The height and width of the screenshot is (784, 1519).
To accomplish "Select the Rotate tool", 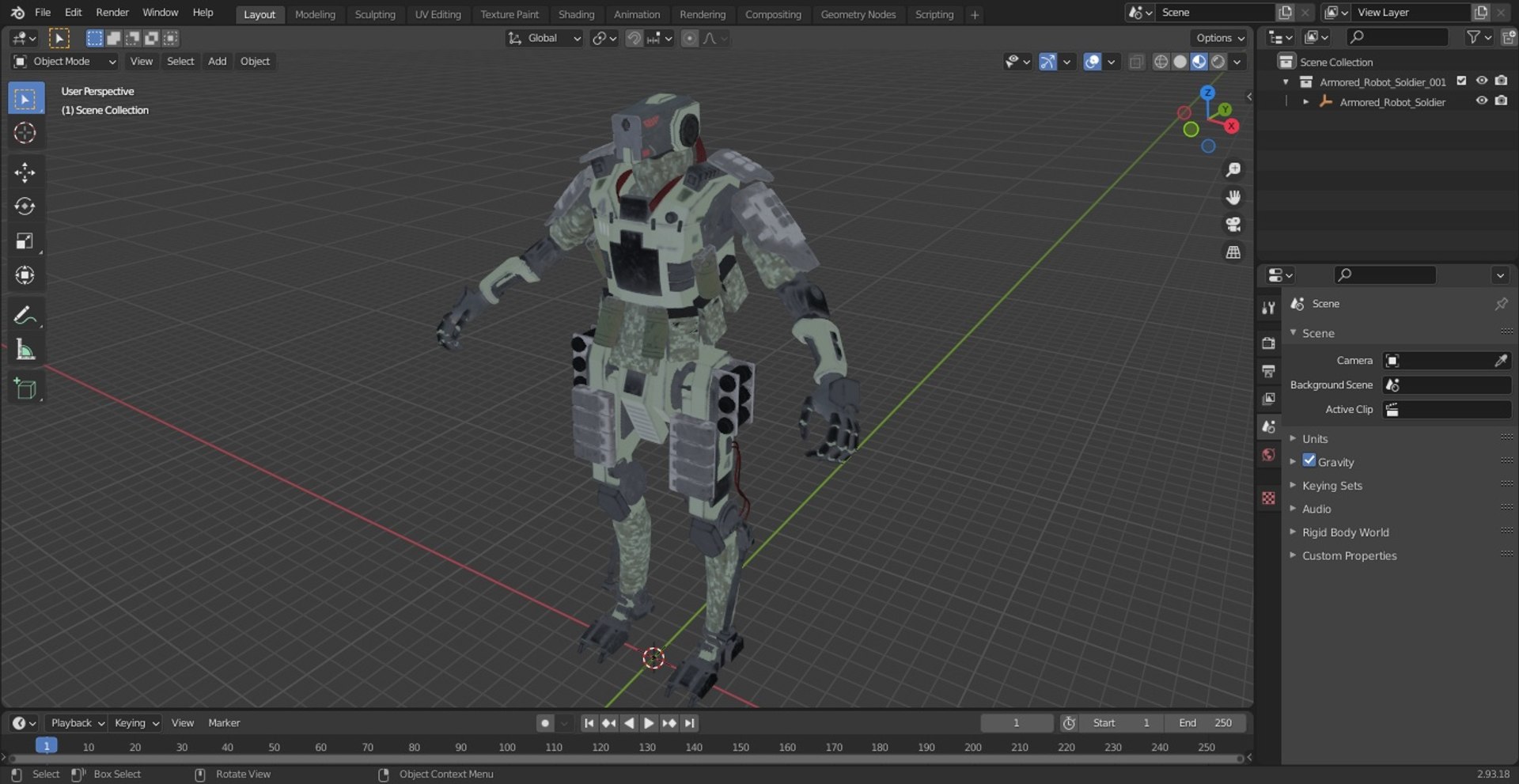I will click(x=25, y=206).
